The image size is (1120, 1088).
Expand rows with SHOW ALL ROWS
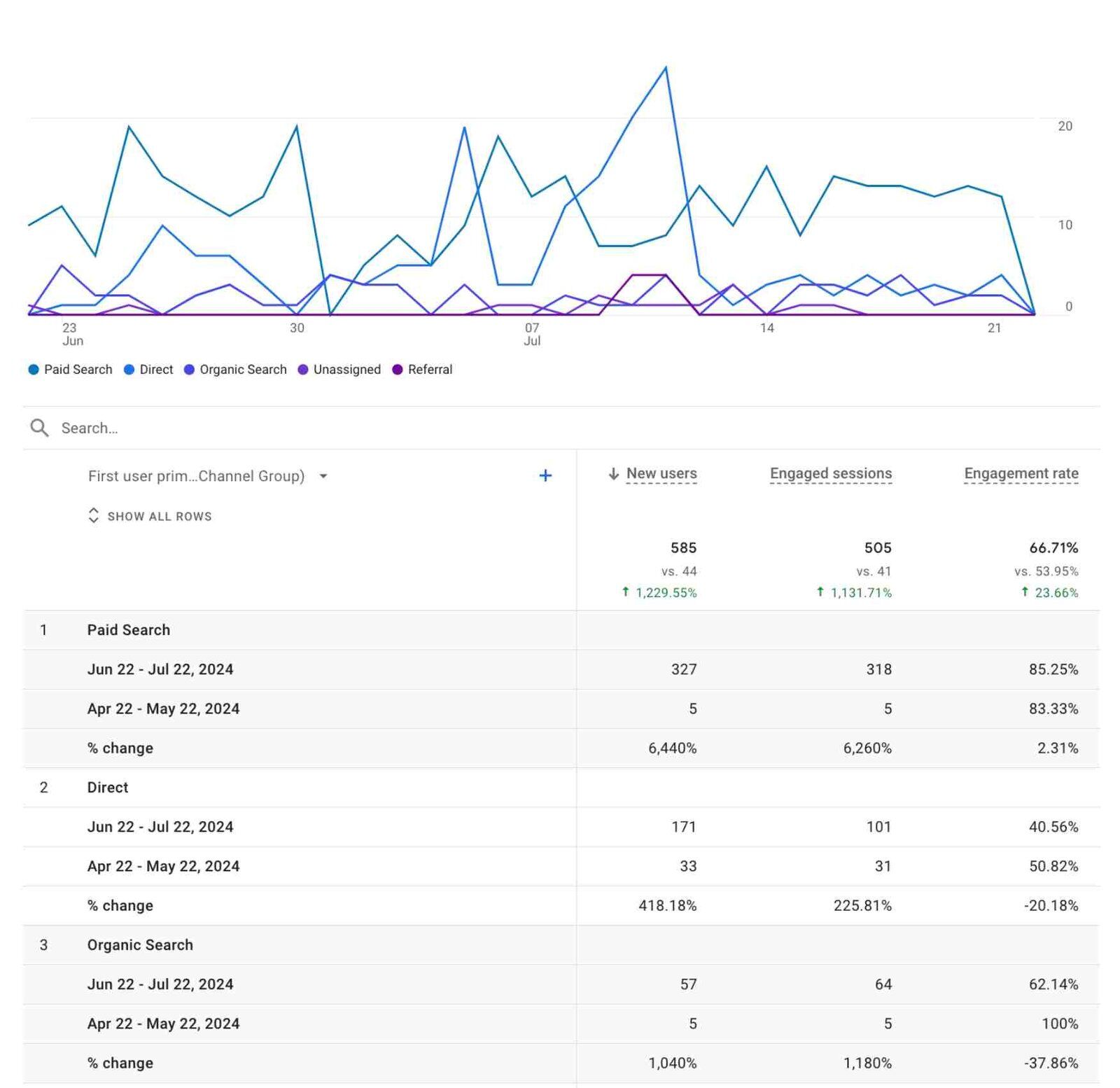coord(160,517)
